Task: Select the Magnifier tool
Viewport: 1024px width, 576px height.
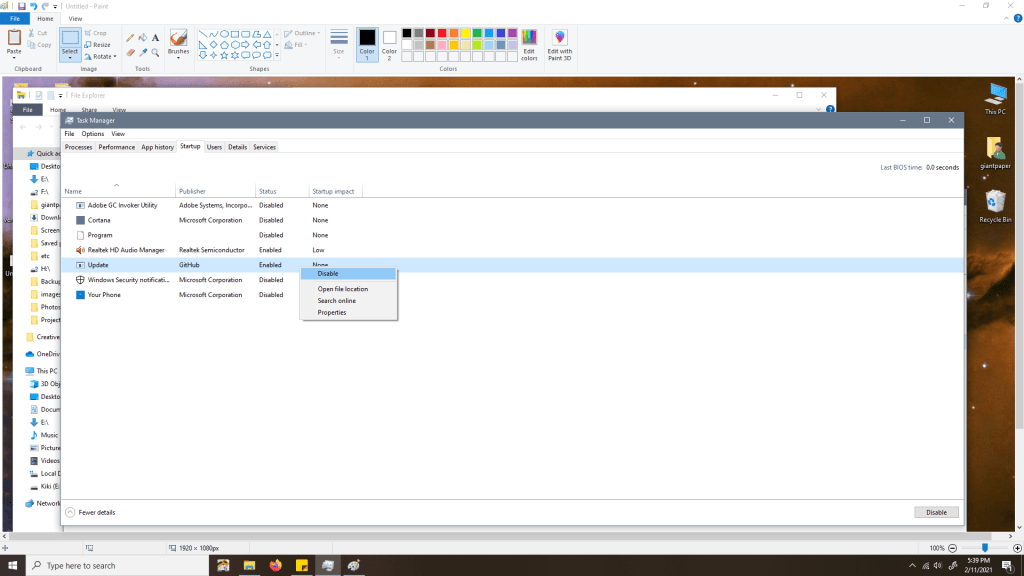Action: coord(155,52)
